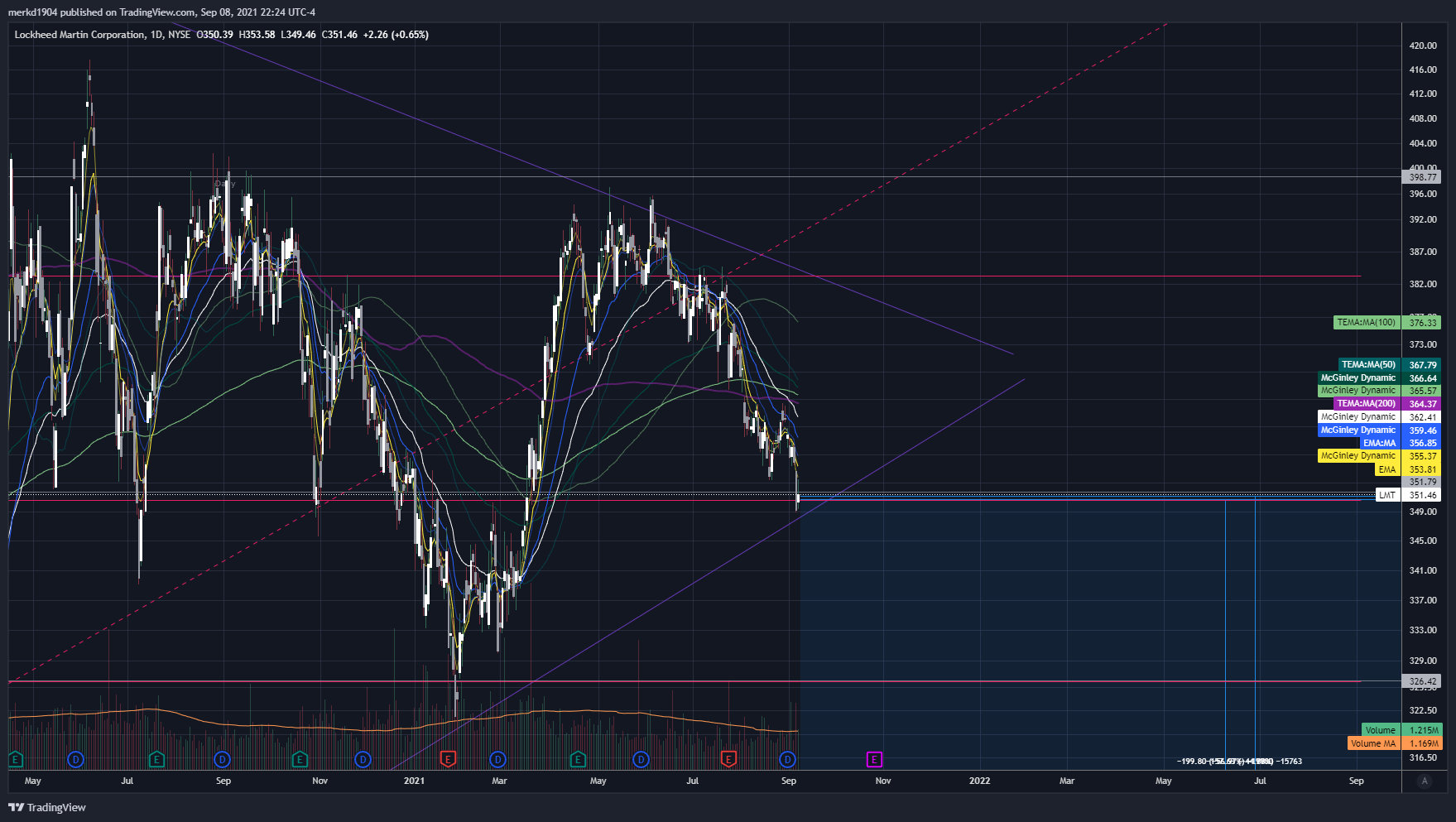1456x822 pixels.
Task: Click the dividend marker near June 2020
Action: [76, 759]
